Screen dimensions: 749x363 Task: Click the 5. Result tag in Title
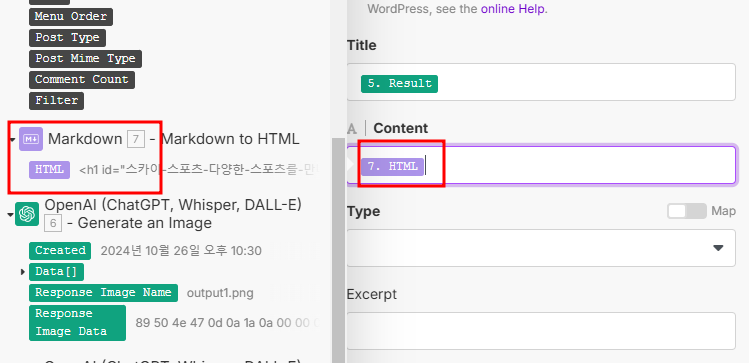[399, 84]
